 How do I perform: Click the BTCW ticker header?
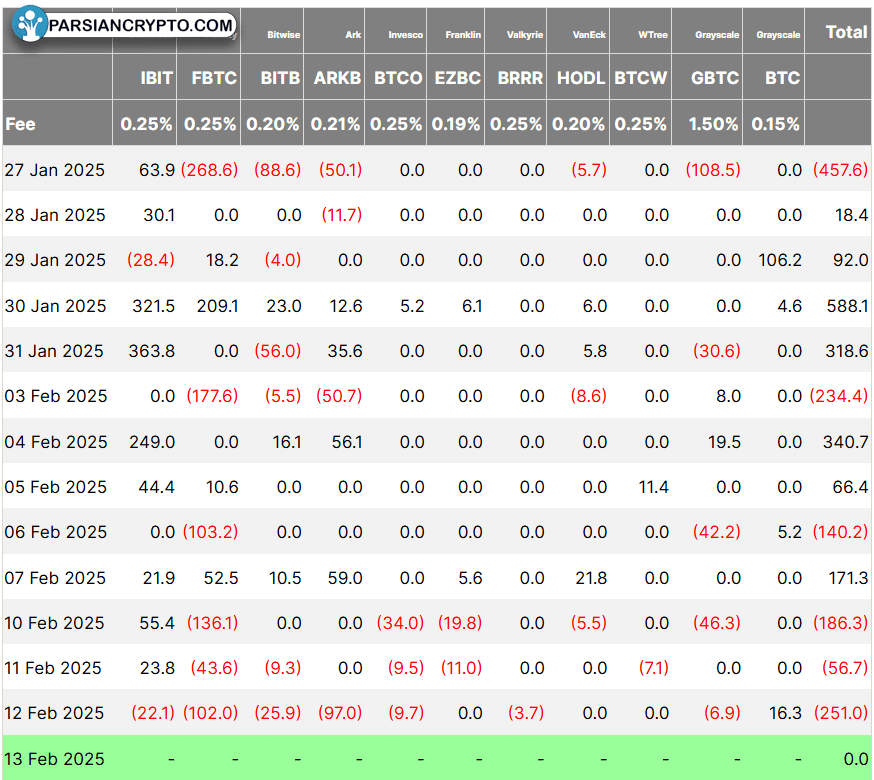[640, 77]
